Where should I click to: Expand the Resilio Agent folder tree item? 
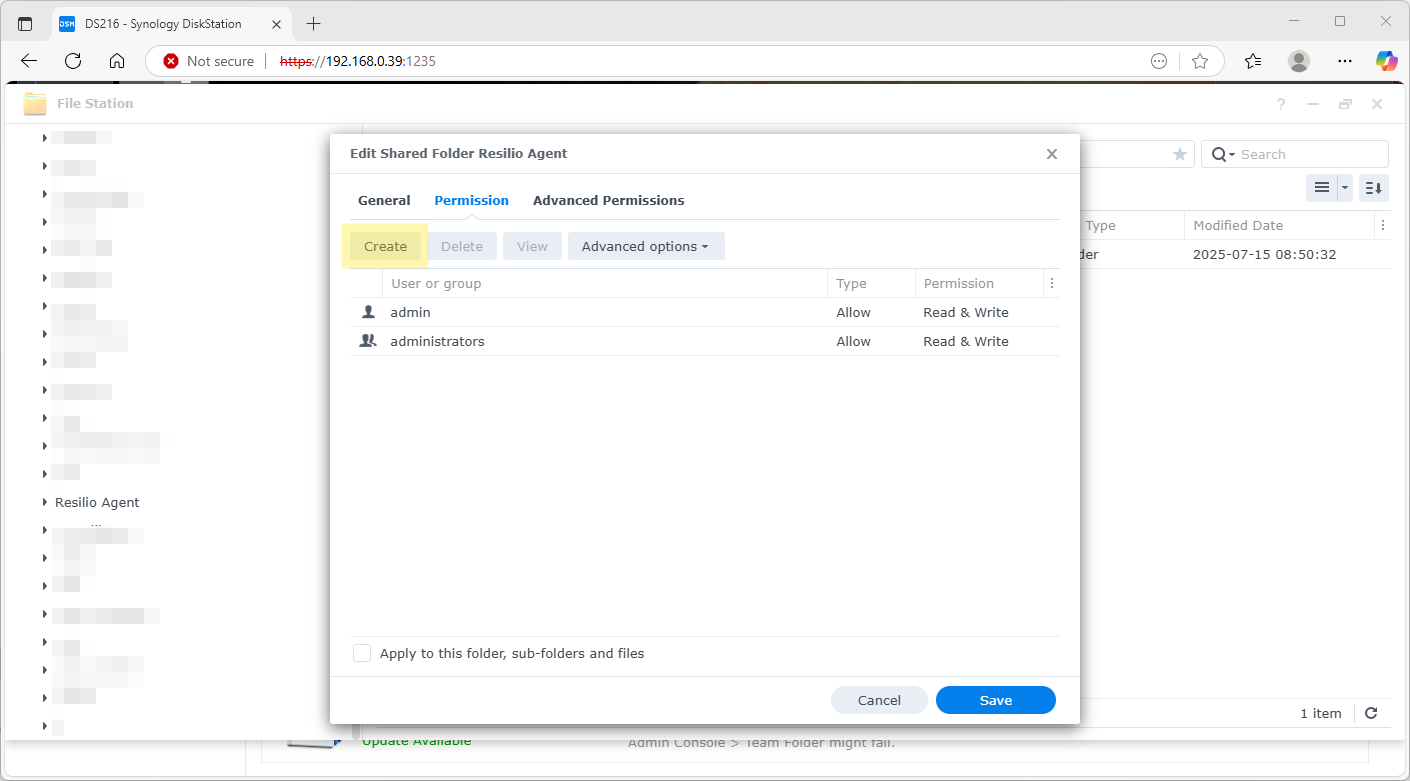tap(43, 502)
